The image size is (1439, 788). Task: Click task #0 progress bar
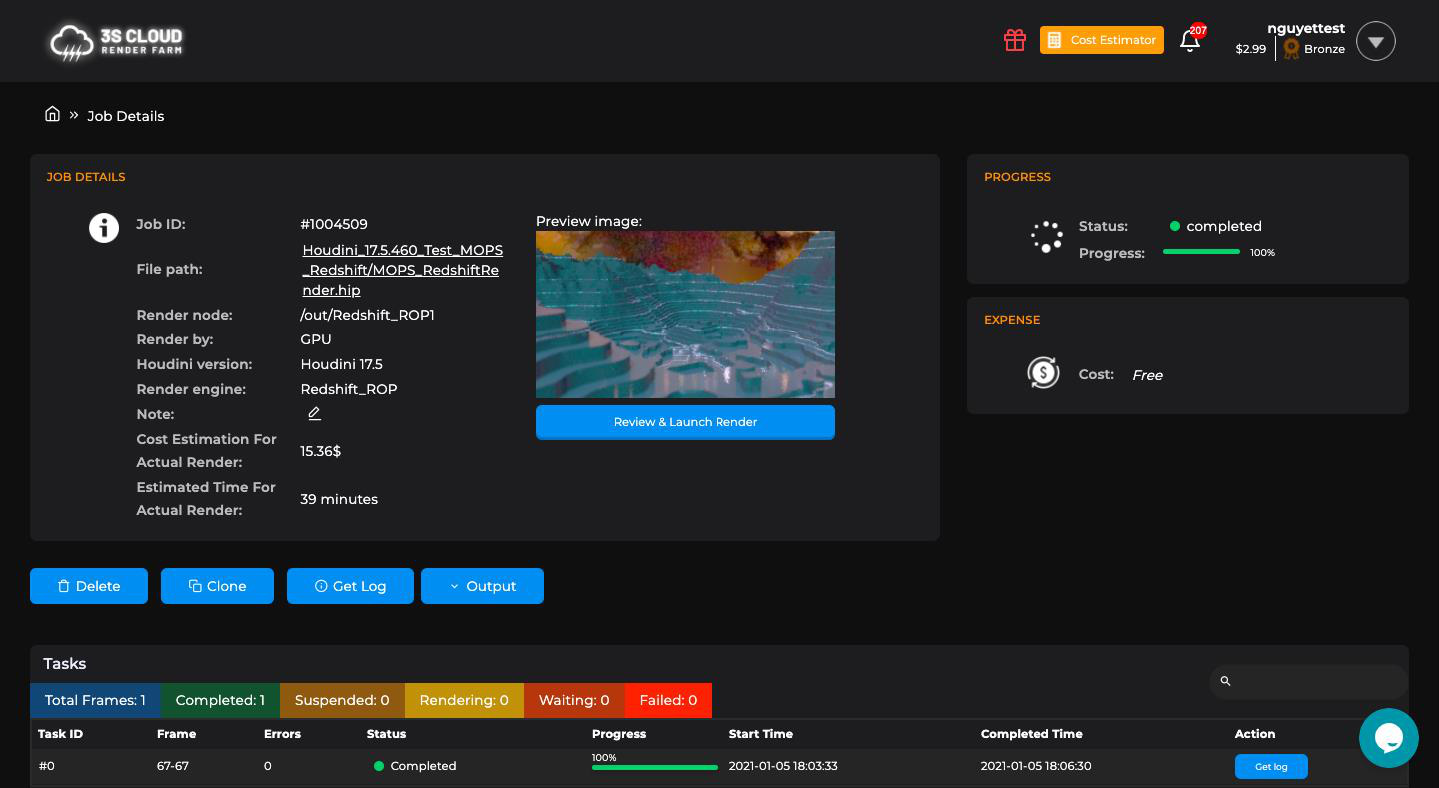pos(655,767)
